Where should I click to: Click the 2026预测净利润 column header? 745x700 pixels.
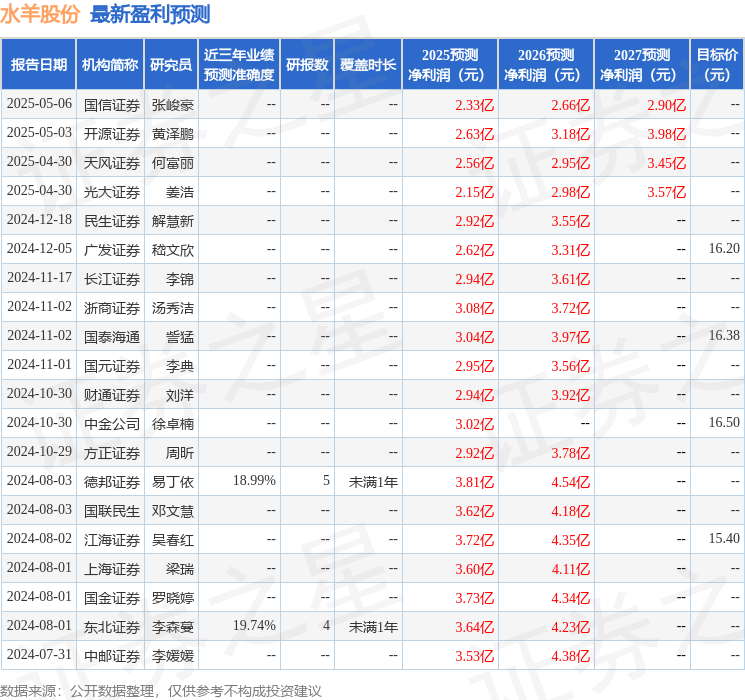coord(546,65)
